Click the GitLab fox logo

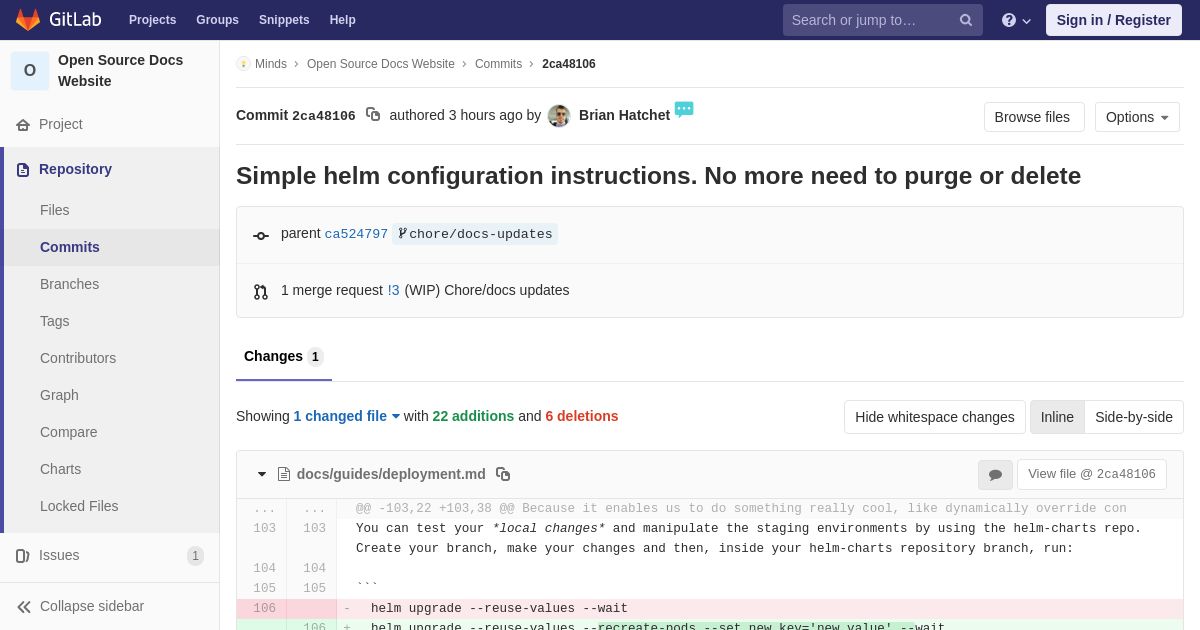28,20
